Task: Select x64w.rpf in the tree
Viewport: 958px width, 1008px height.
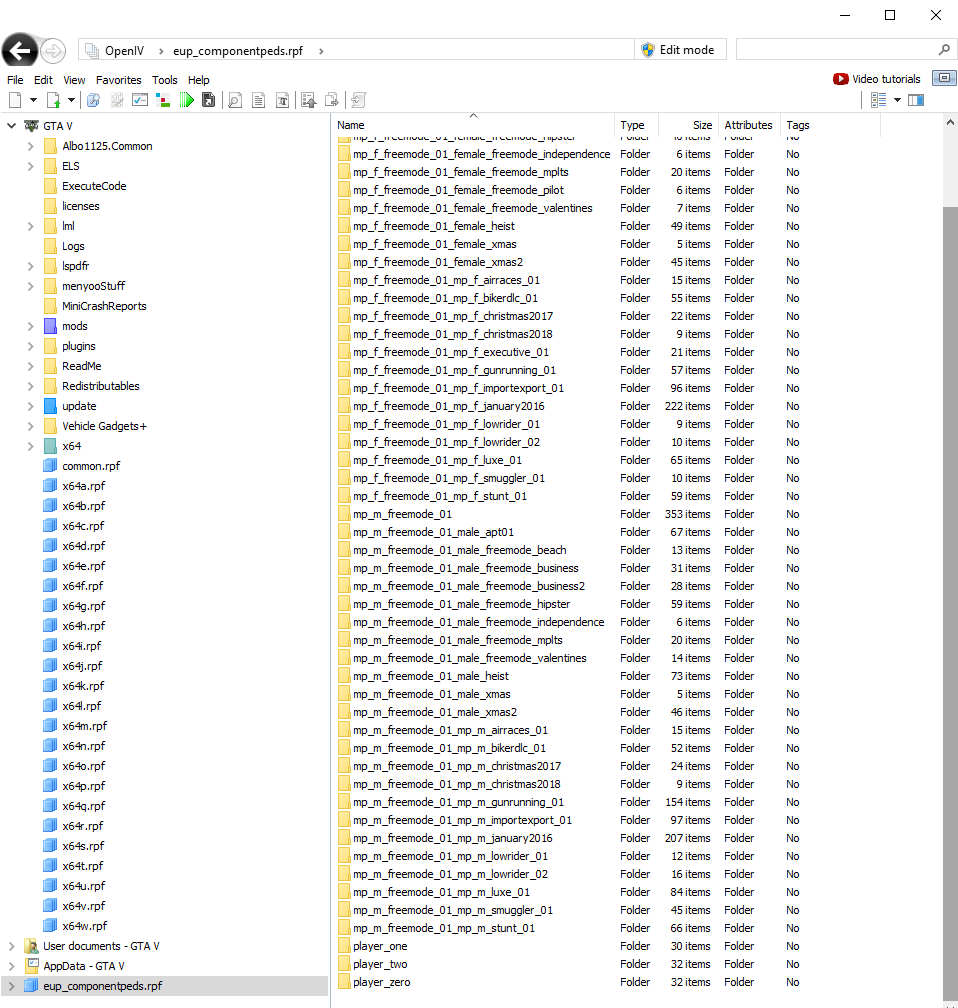Action: [x=84, y=926]
